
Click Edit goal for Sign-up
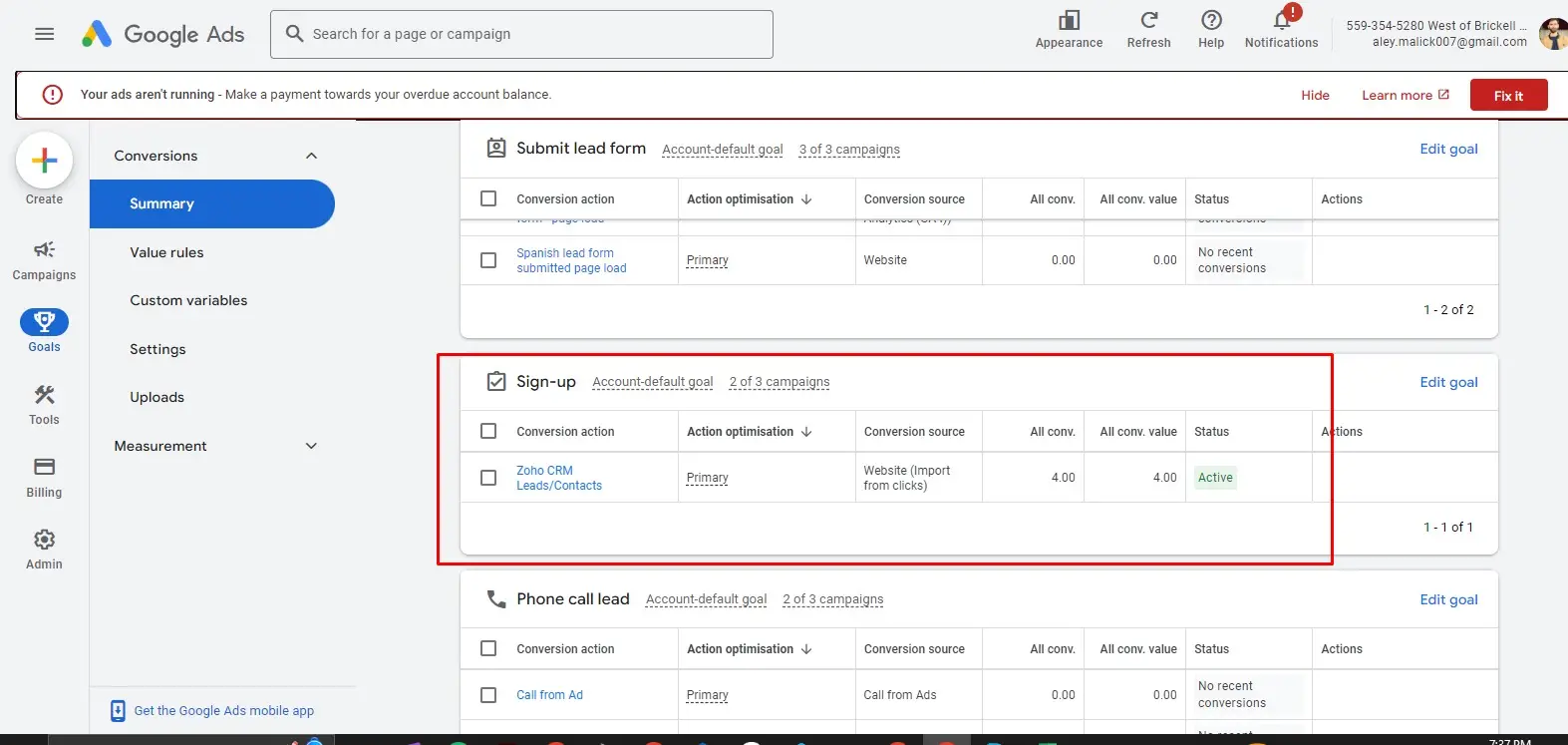tap(1448, 382)
